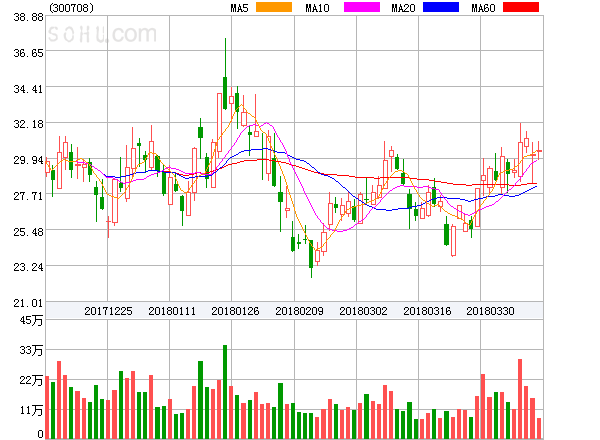Click the 20180126 date label

click(x=235, y=311)
